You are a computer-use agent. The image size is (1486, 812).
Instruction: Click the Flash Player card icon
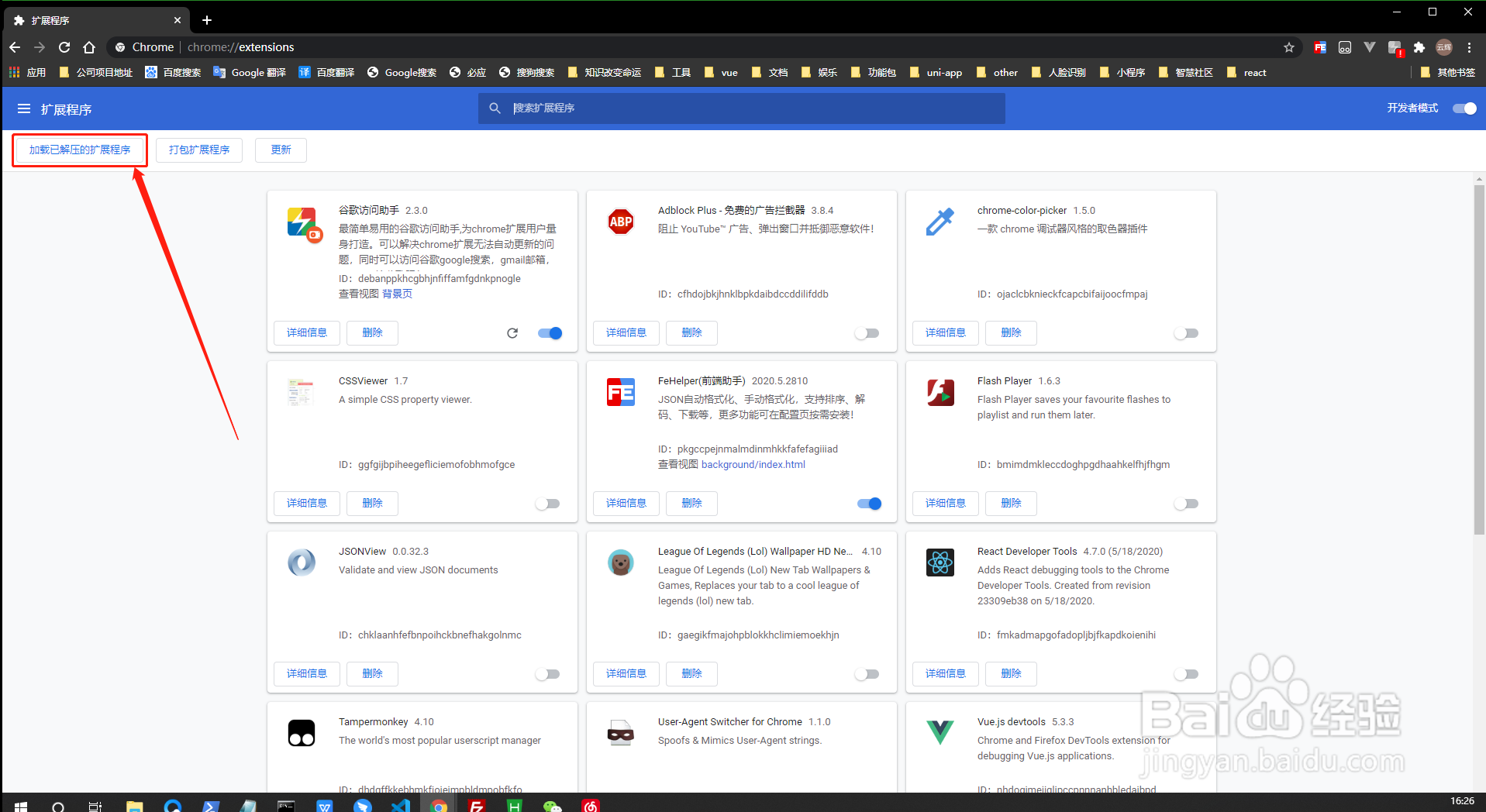coord(940,393)
